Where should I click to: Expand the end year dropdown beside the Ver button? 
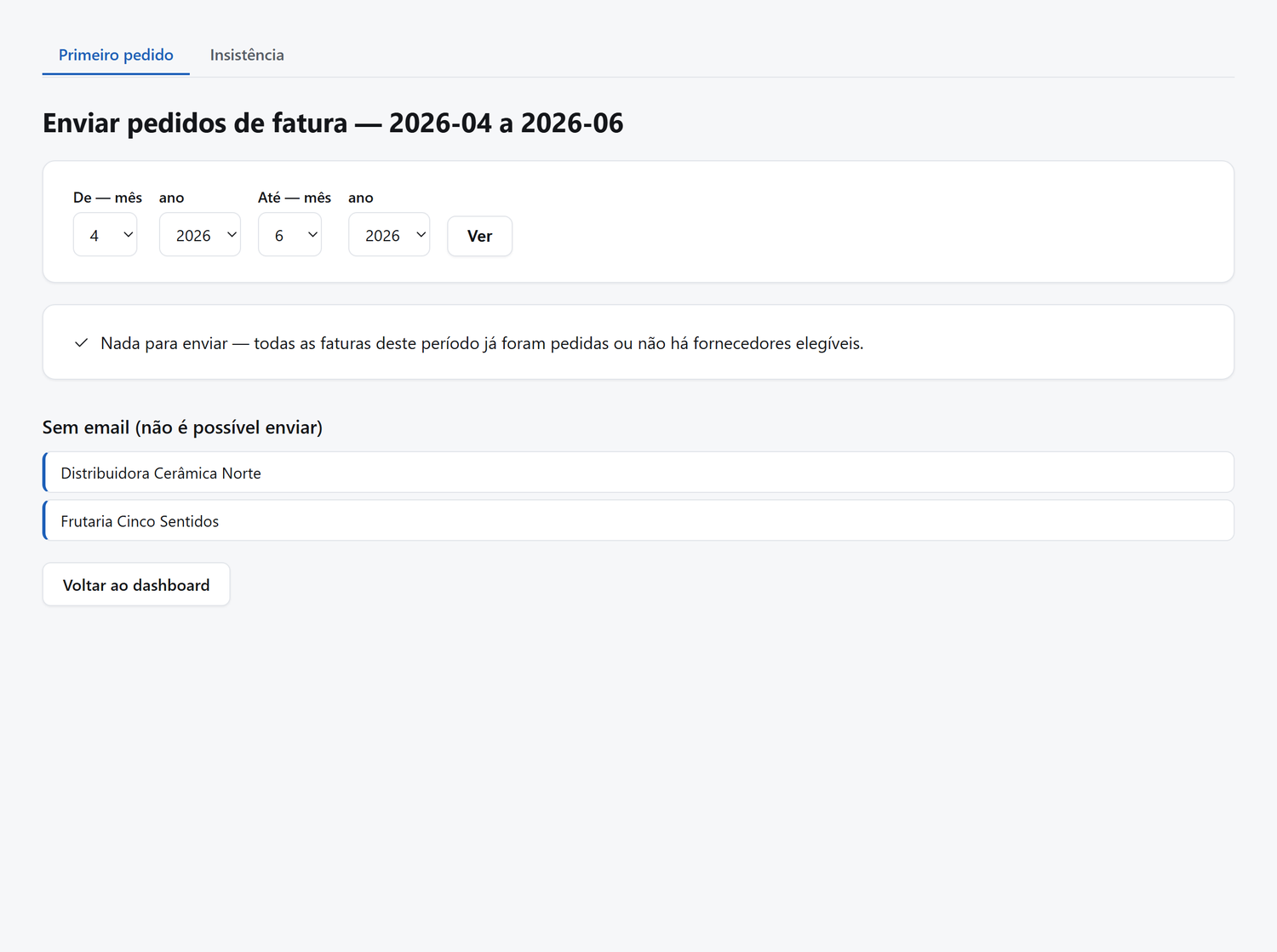pyautogui.click(x=389, y=235)
